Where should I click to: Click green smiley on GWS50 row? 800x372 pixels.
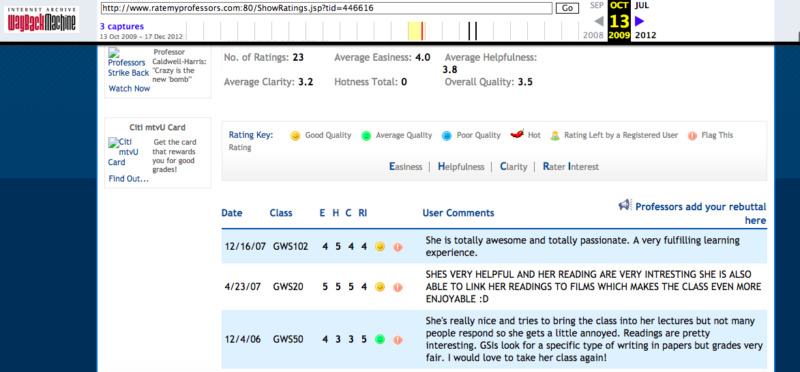380,340
